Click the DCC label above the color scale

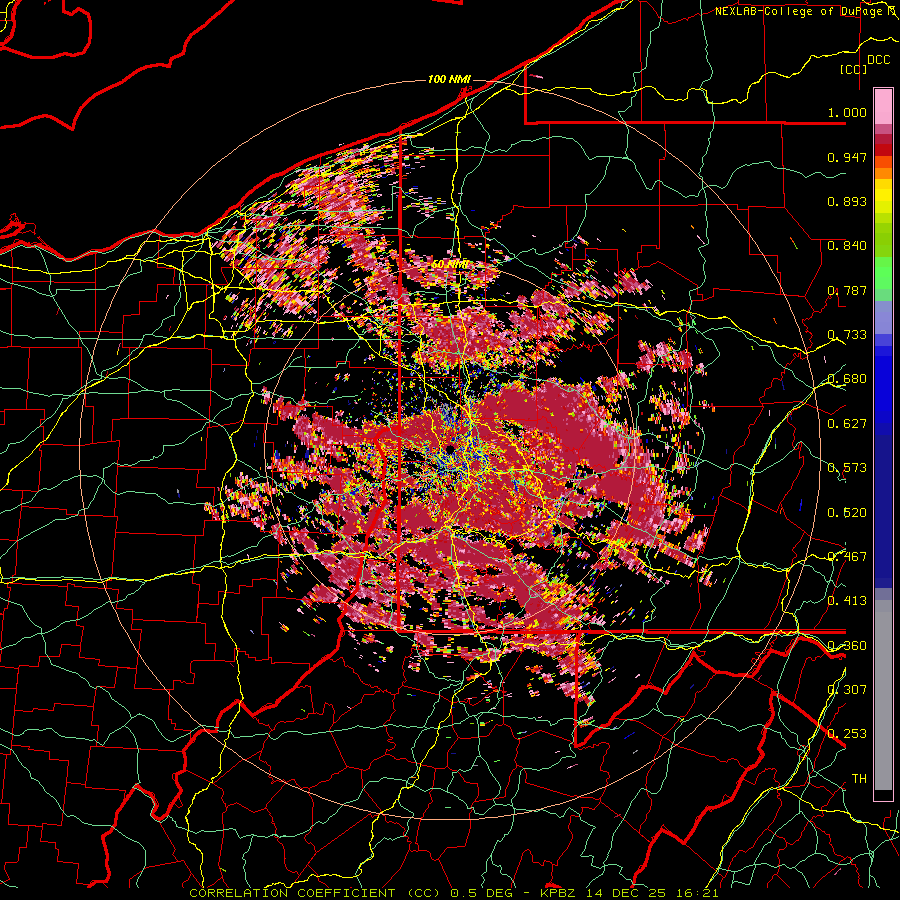pos(879,60)
